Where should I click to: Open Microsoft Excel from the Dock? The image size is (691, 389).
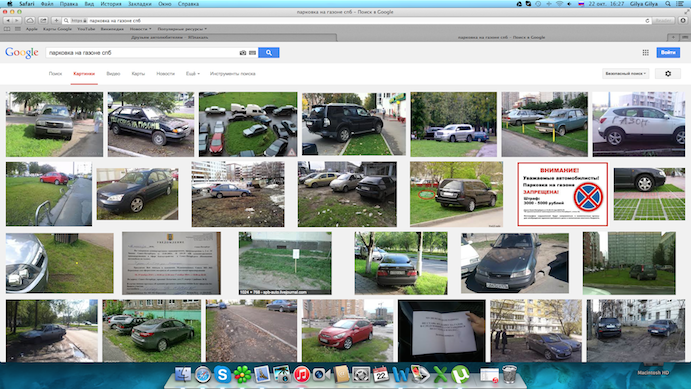(x=440, y=375)
